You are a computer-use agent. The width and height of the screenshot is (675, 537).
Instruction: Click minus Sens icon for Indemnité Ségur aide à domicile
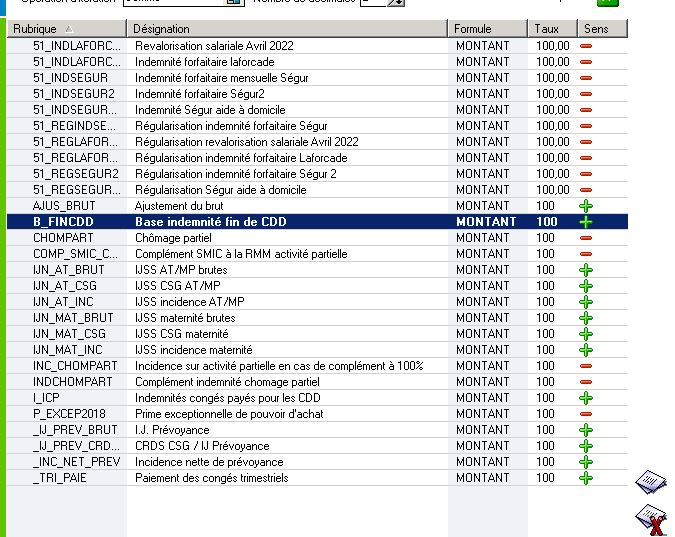coord(586,110)
